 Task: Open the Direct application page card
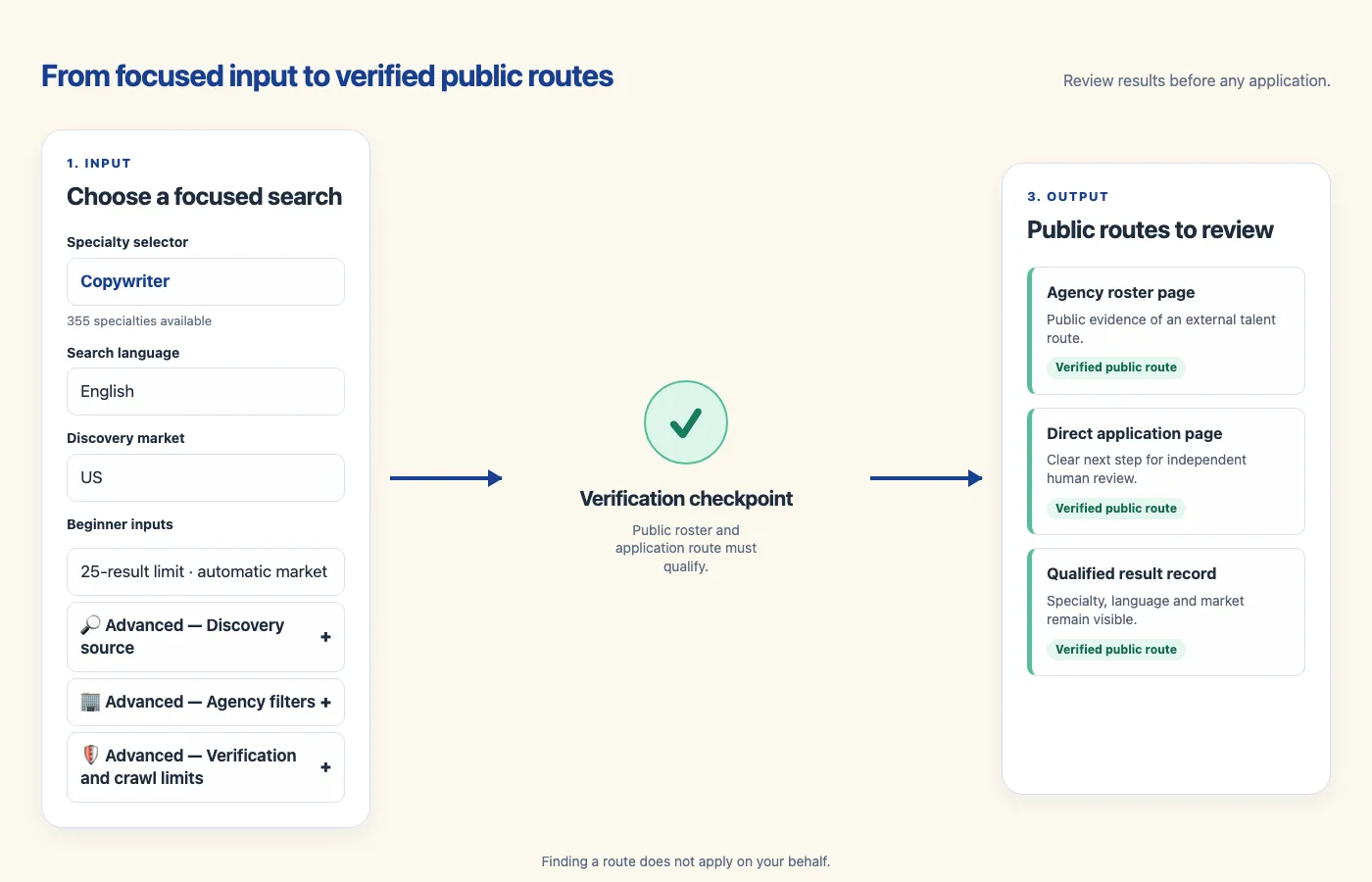point(1166,471)
